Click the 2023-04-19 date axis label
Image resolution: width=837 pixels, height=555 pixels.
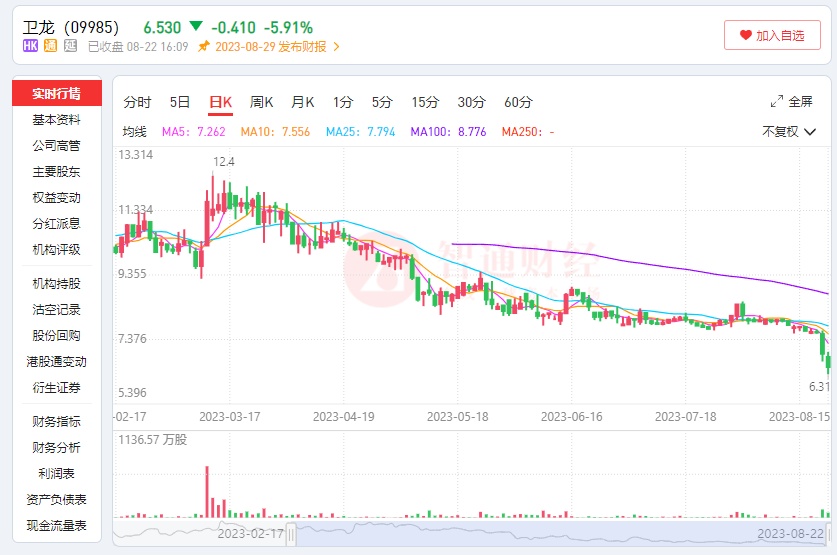pos(344,417)
